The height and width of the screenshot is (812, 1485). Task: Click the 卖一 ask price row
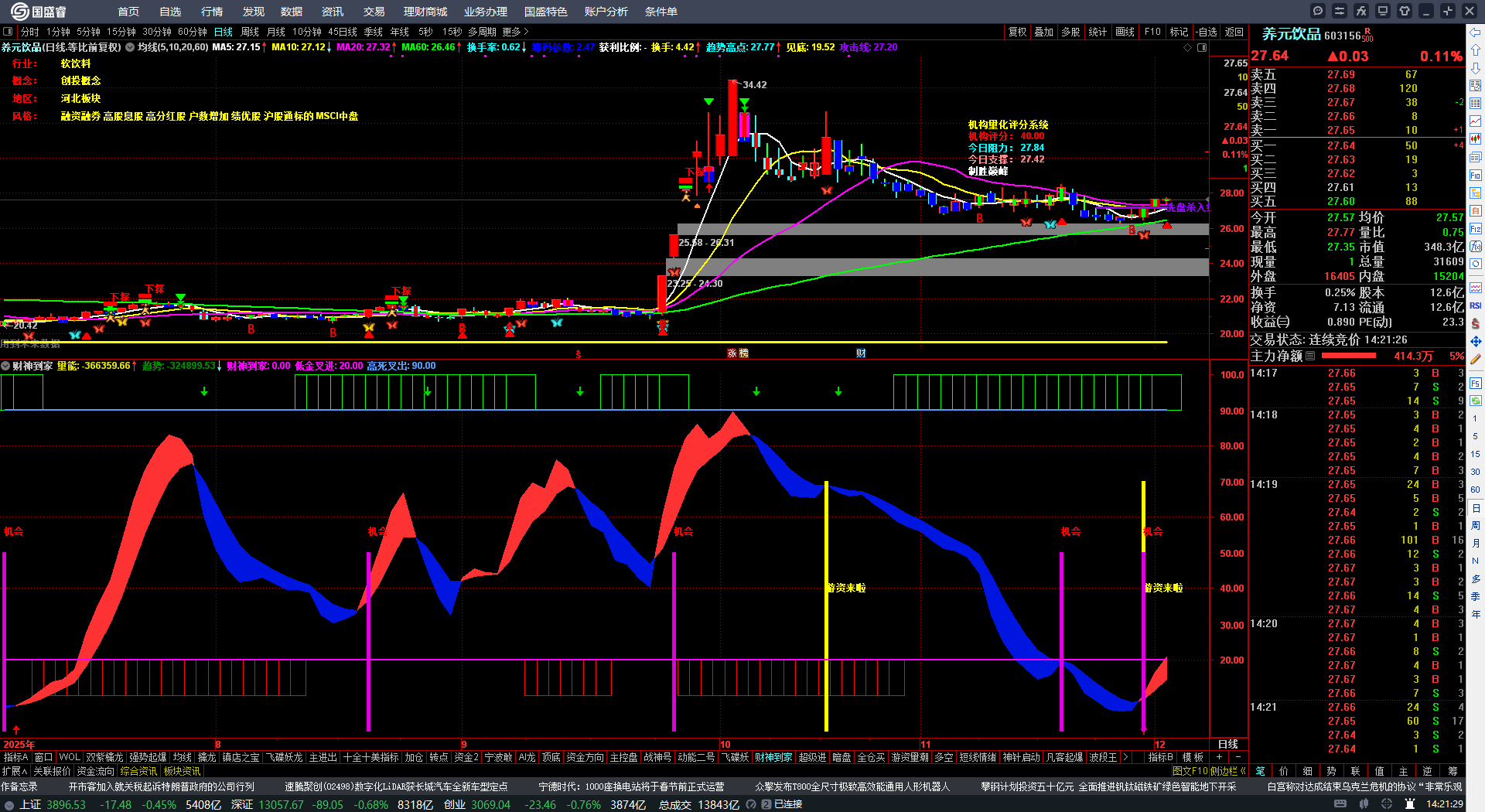tap(1357, 130)
